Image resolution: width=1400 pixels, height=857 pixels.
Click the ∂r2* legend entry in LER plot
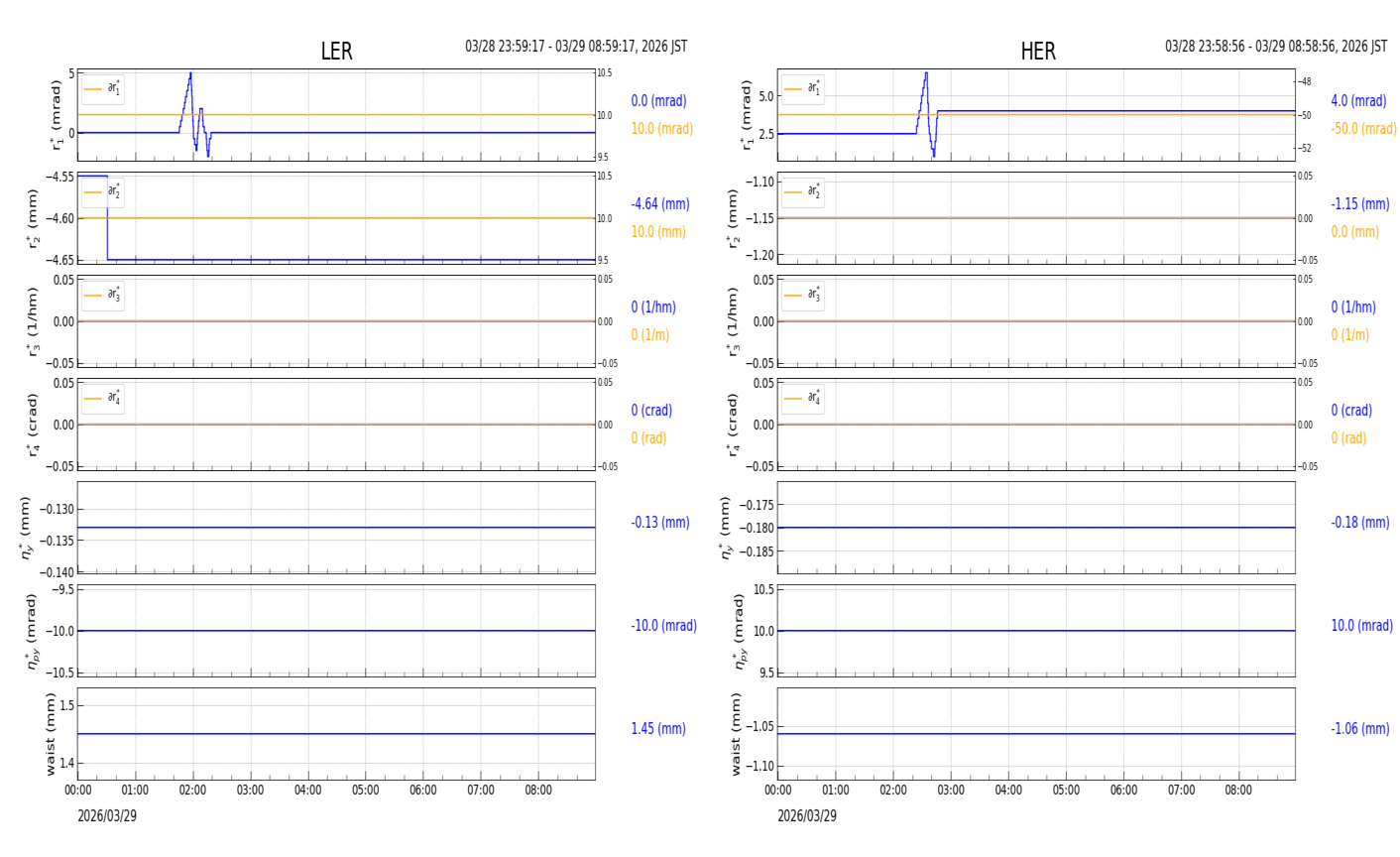(x=103, y=192)
